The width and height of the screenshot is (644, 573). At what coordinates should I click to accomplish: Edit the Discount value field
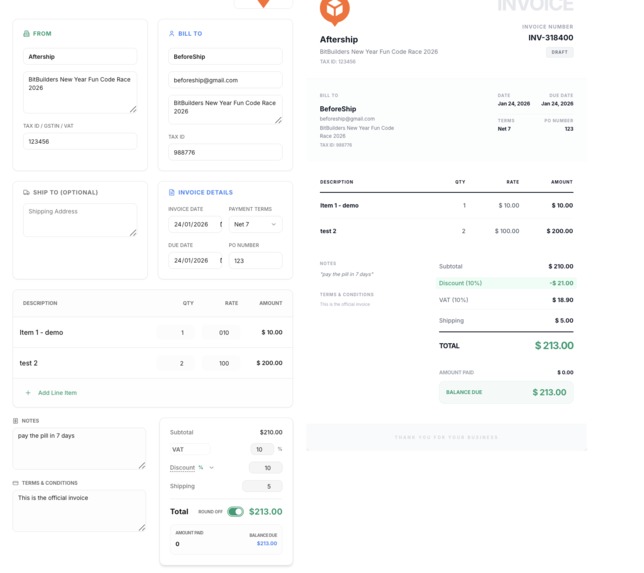[x=266, y=468]
